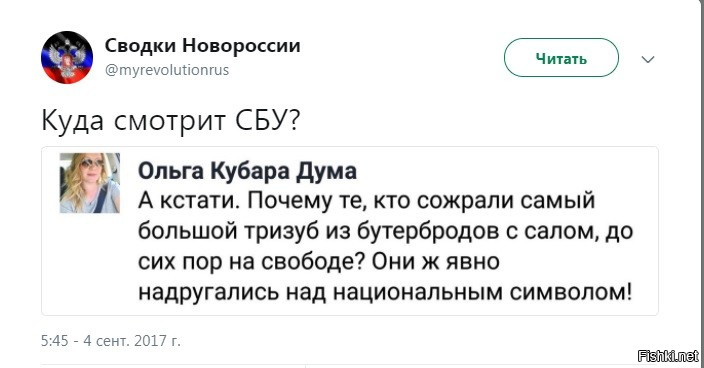This screenshot has height=368, width=704.
Task: Click the 5:45 - 4 сент. 2017 г. timestamp
Action: (x=110, y=341)
